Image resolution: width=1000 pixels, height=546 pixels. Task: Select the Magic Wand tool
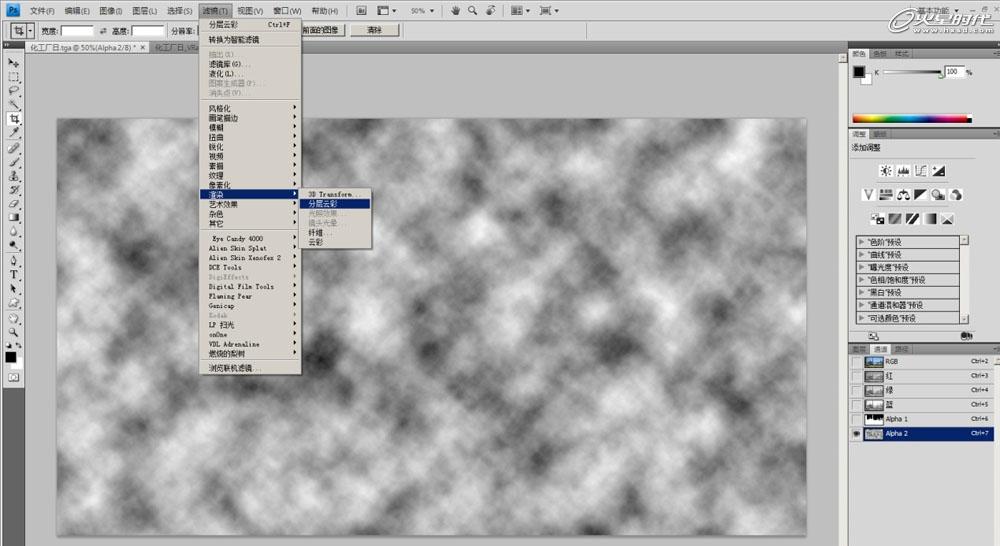[13, 105]
